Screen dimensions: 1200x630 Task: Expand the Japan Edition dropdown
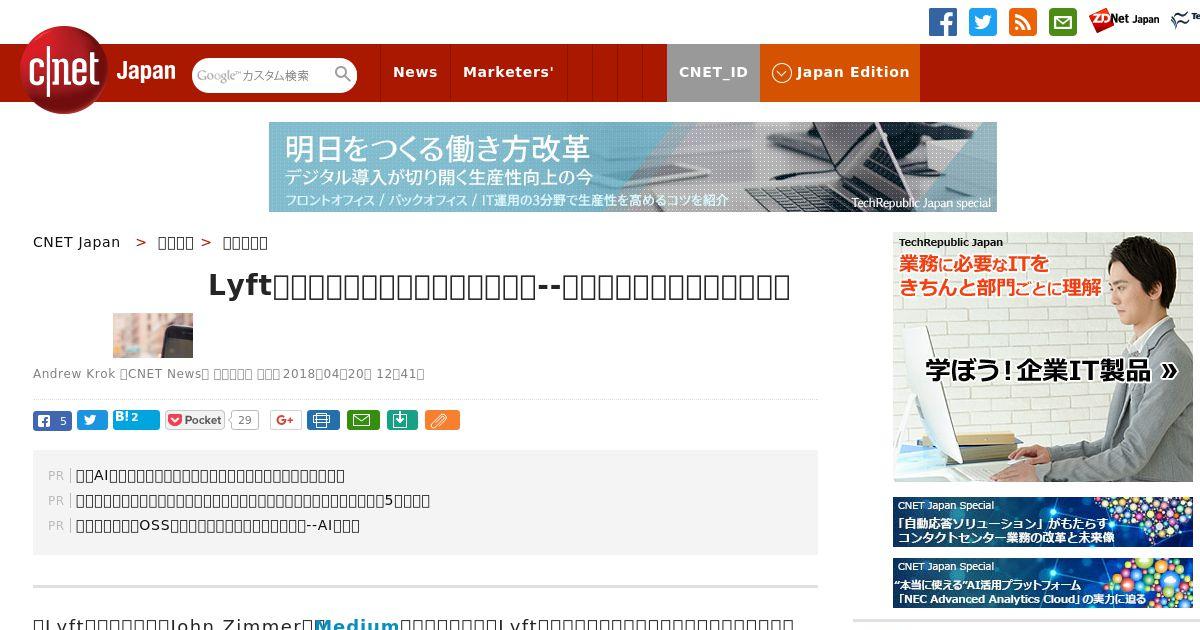point(840,73)
